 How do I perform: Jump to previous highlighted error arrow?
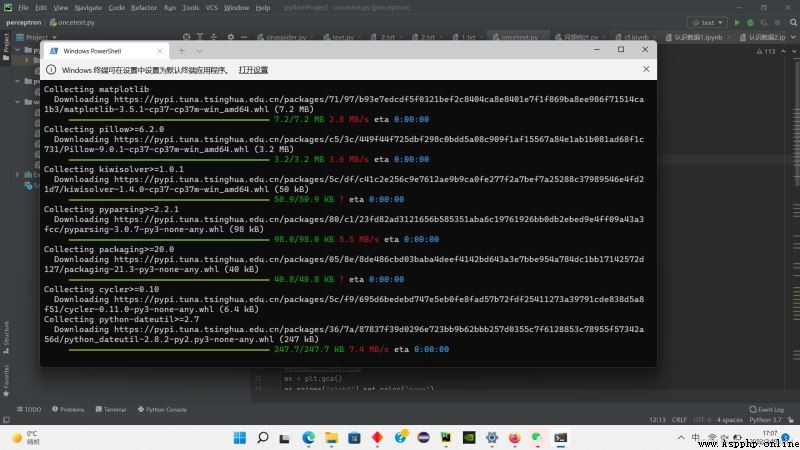tap(783, 52)
